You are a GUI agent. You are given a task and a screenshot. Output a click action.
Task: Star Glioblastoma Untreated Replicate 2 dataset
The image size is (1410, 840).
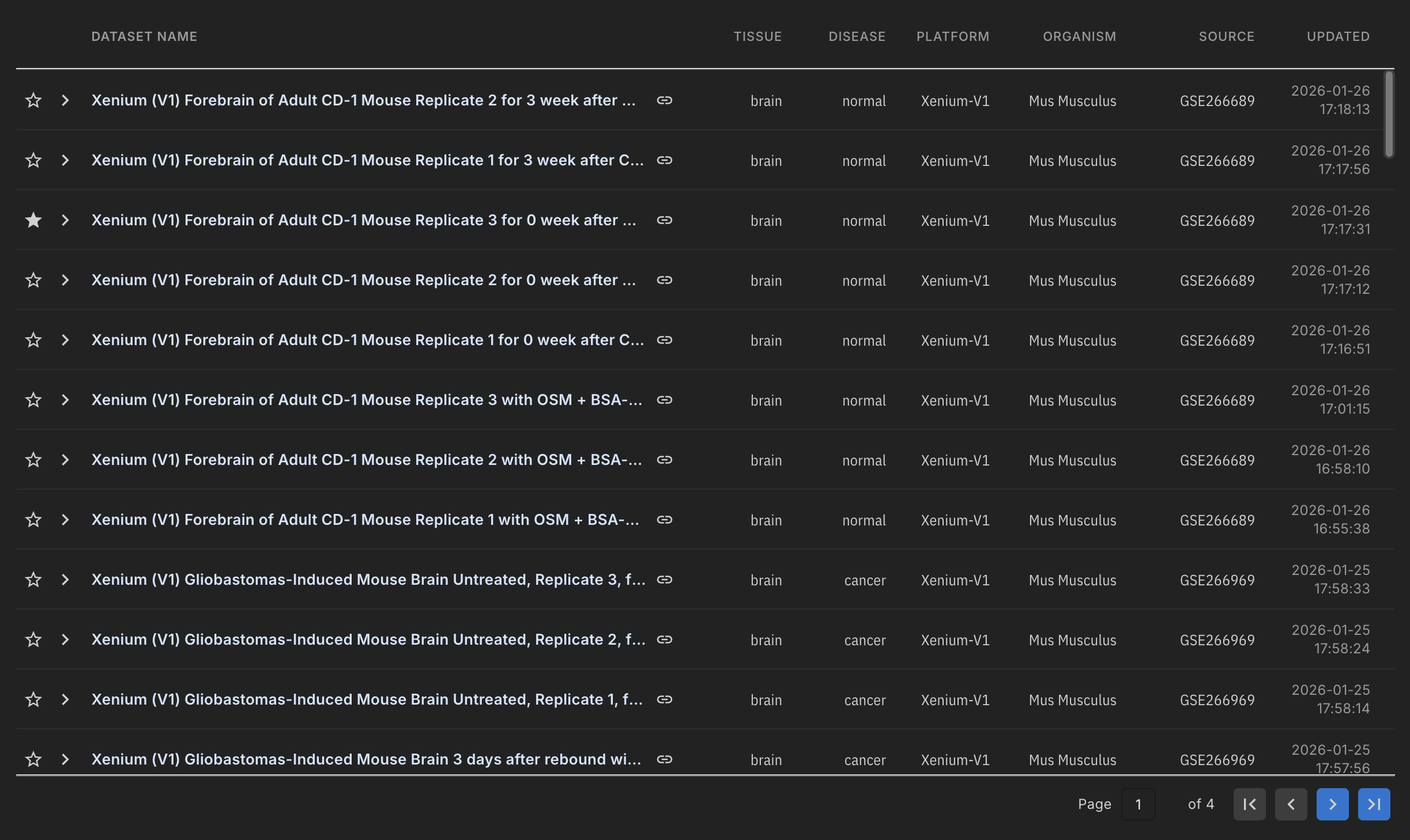tap(33, 640)
